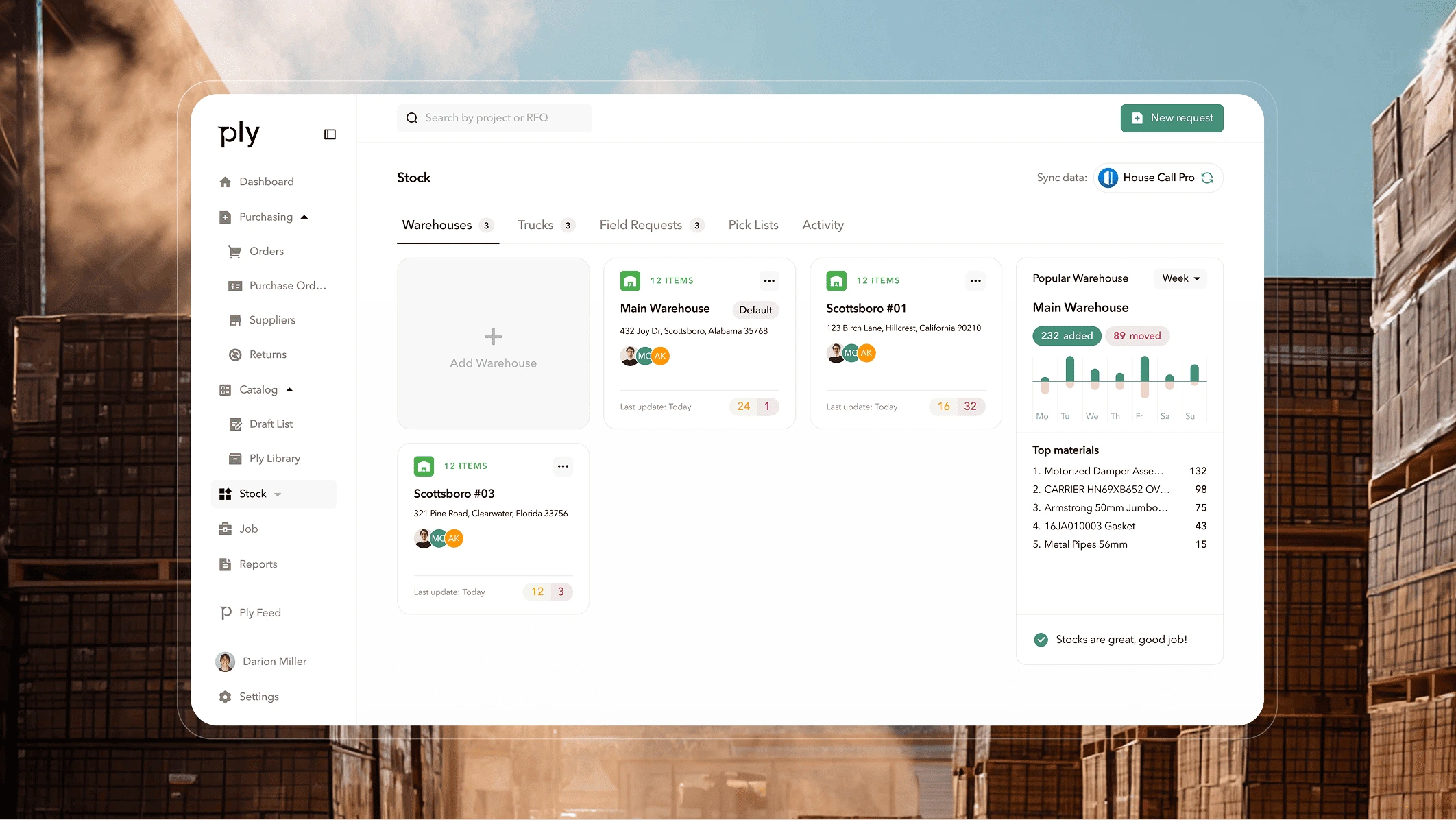The image size is (1456, 820).
Task: Click CARRIER HN69XB652 OV… material row
Action: tap(1119, 490)
